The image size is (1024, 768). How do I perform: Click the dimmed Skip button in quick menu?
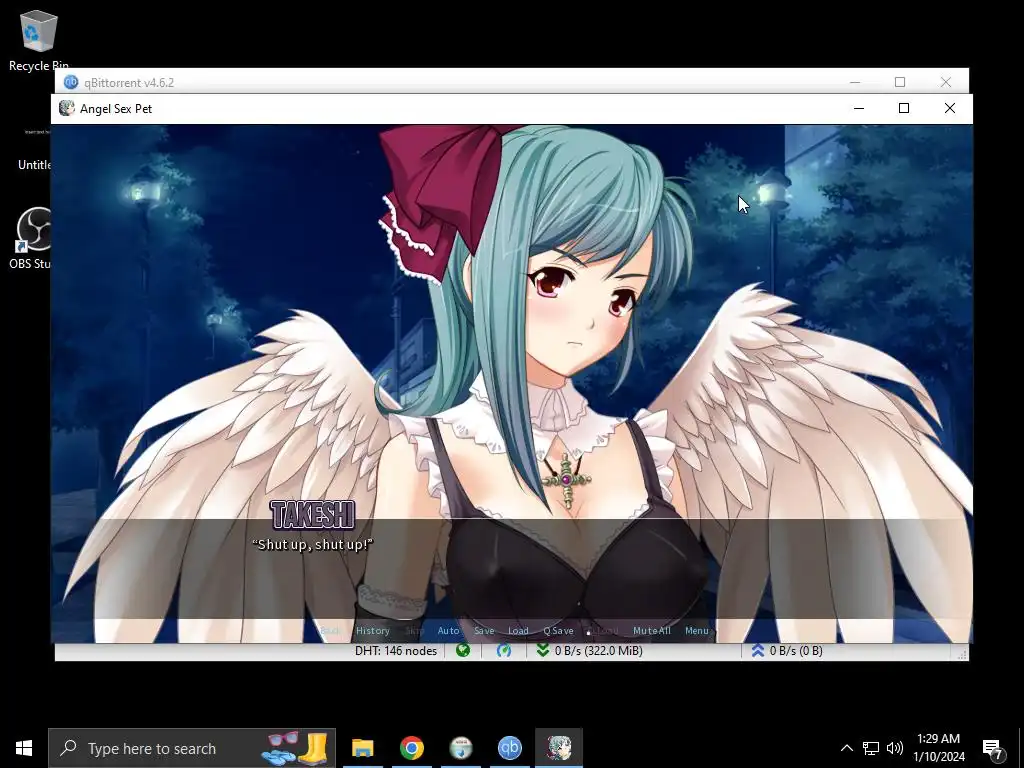tap(415, 631)
